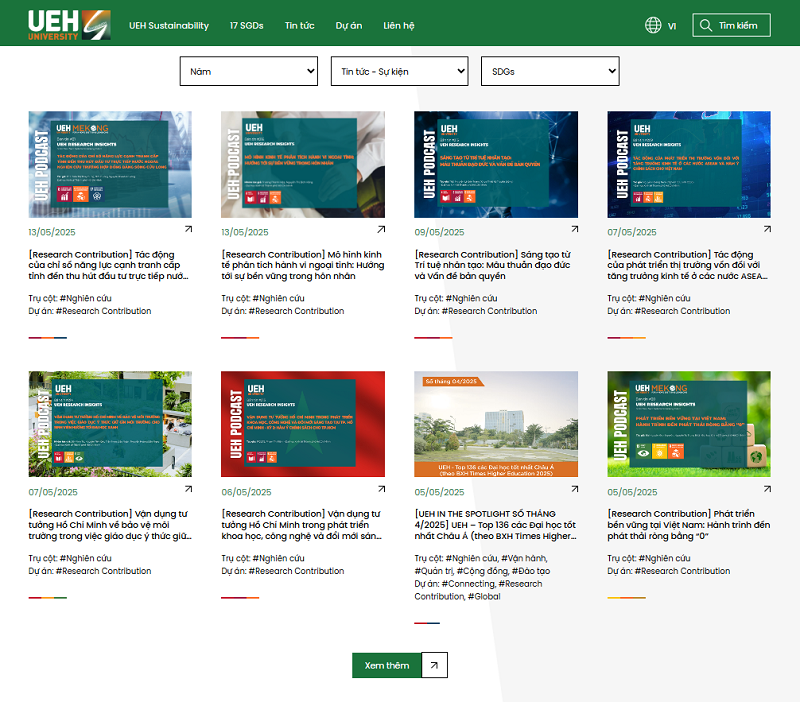
Task: Open arrow icon on UEH Spotlight article
Action: [574, 489]
